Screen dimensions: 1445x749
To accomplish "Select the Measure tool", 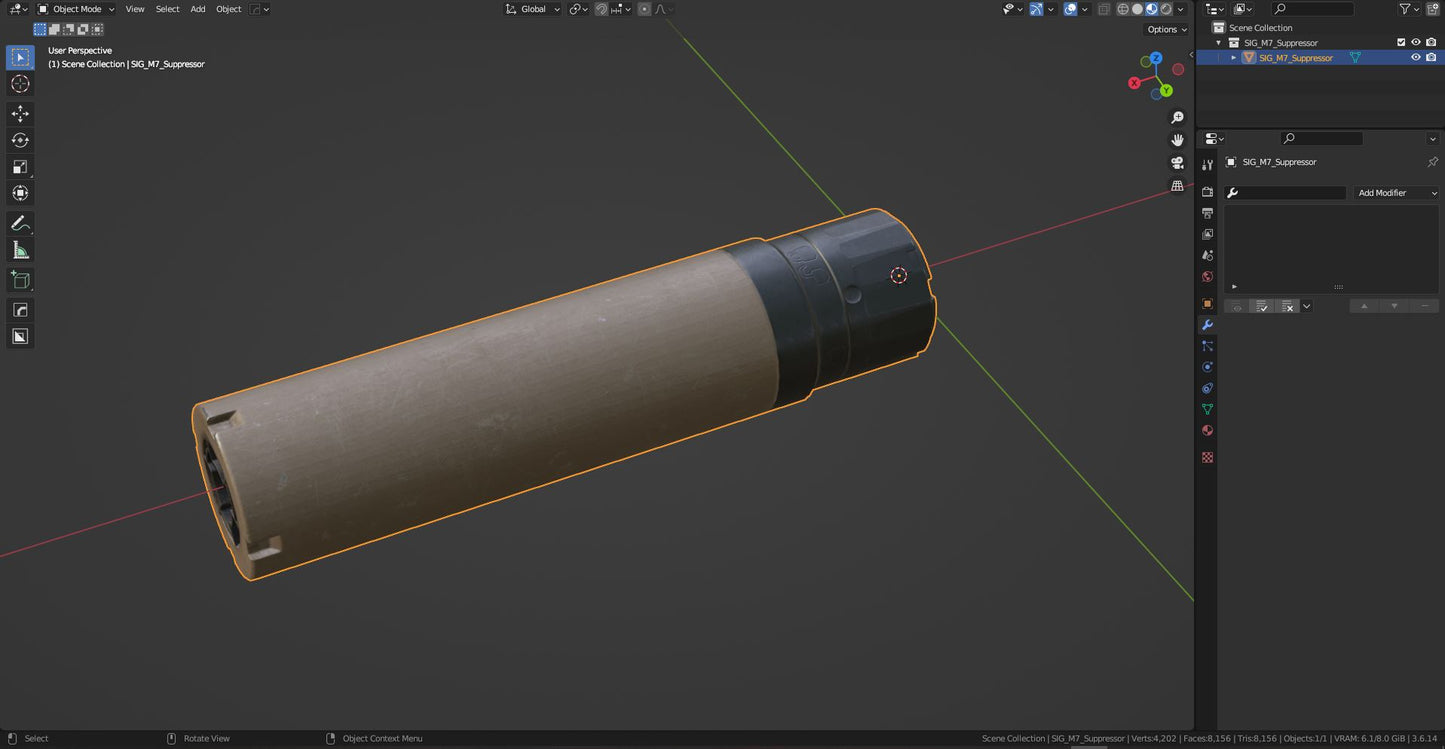I will [20, 250].
